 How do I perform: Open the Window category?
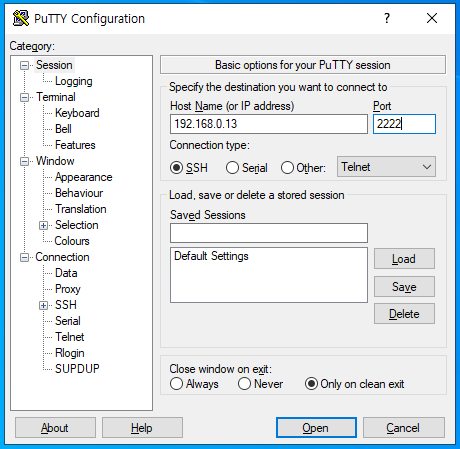(x=55, y=161)
